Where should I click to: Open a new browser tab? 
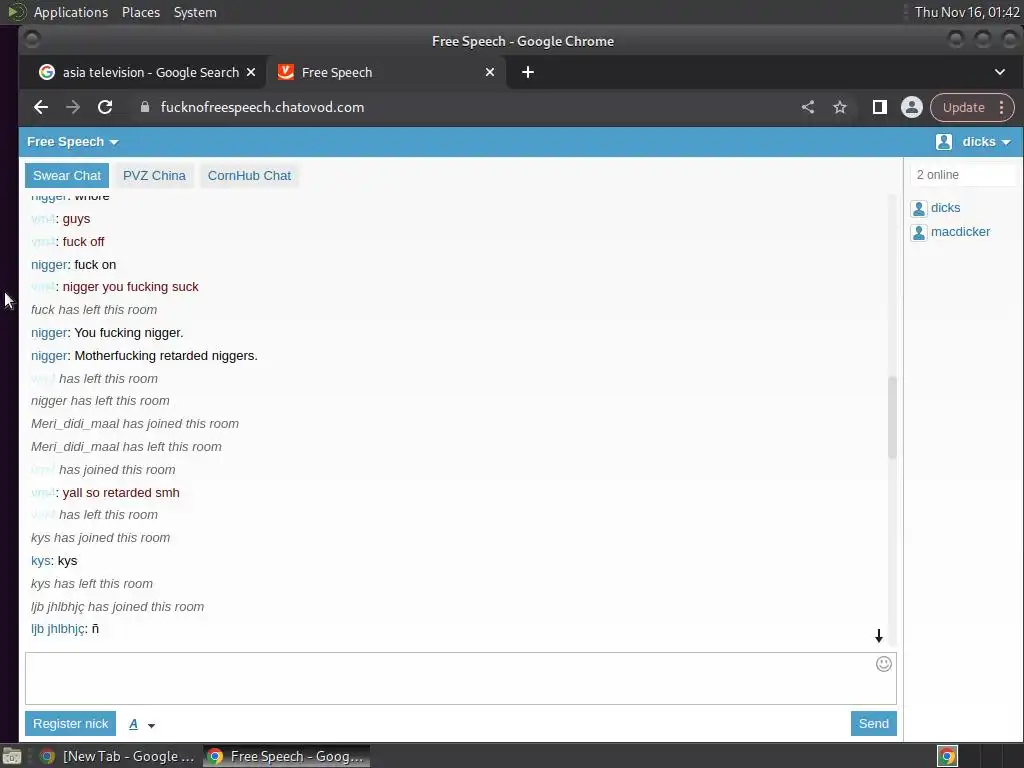(x=528, y=72)
